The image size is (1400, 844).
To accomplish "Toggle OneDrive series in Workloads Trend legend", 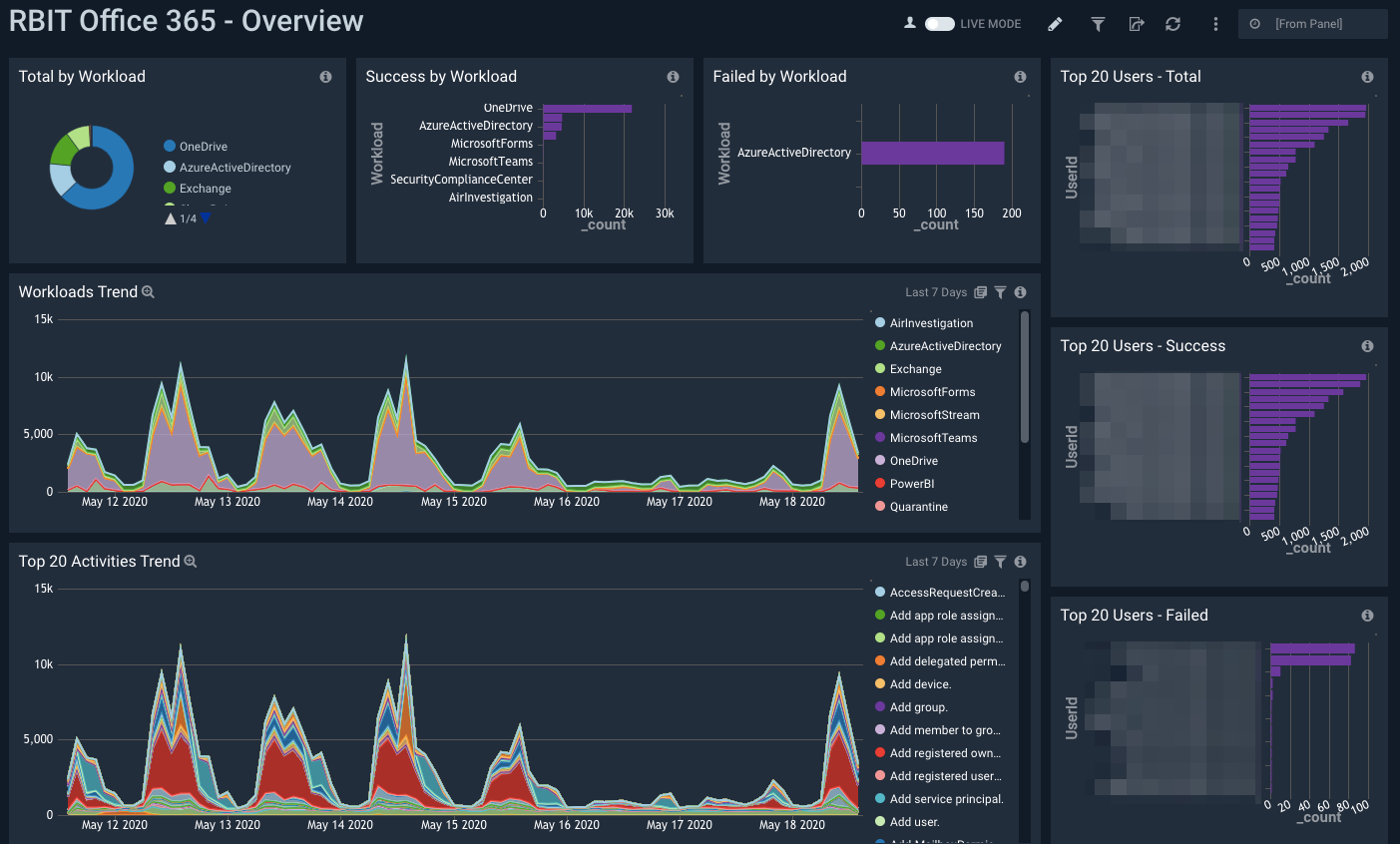I will click(906, 461).
